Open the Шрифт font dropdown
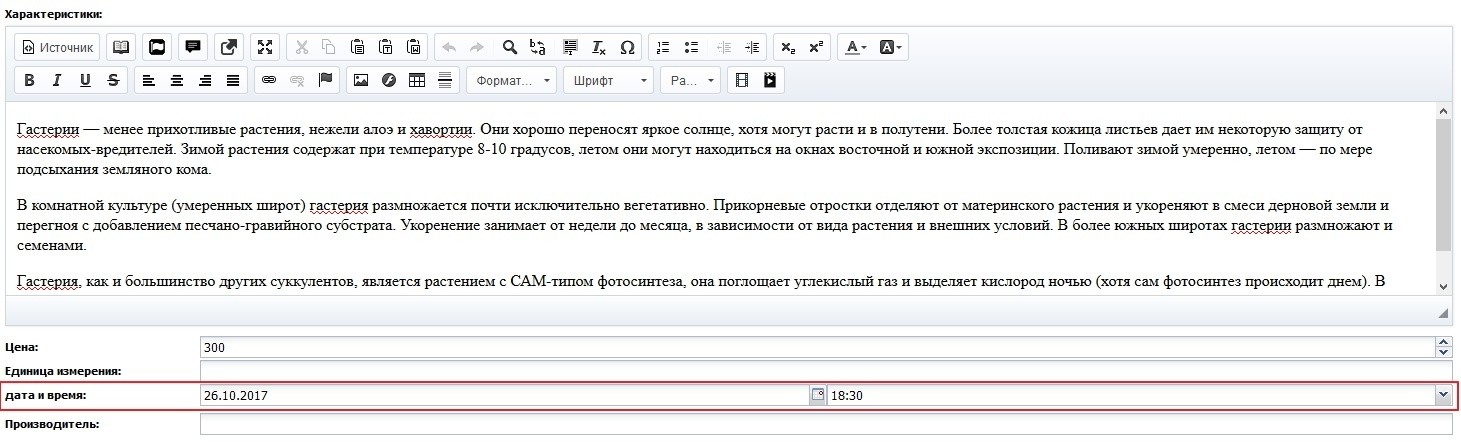 pyautogui.click(x=610, y=80)
